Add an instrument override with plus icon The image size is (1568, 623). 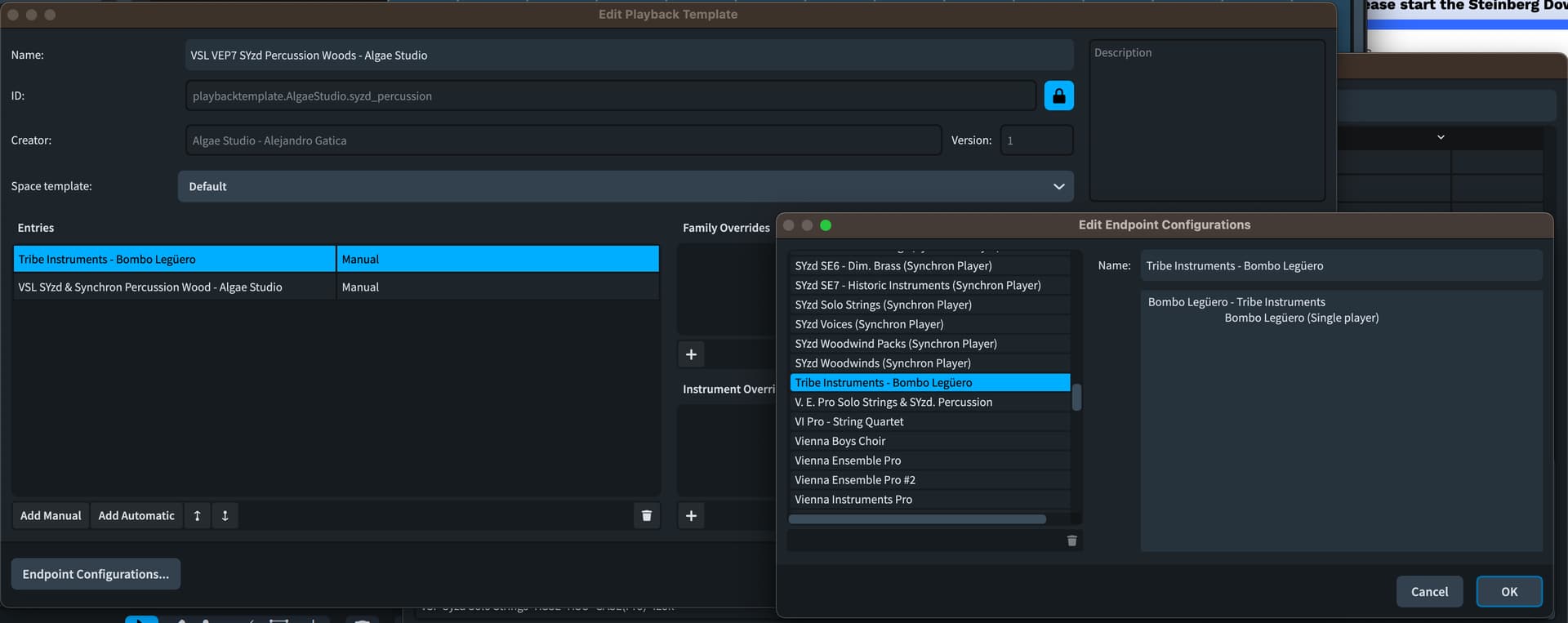pos(691,515)
